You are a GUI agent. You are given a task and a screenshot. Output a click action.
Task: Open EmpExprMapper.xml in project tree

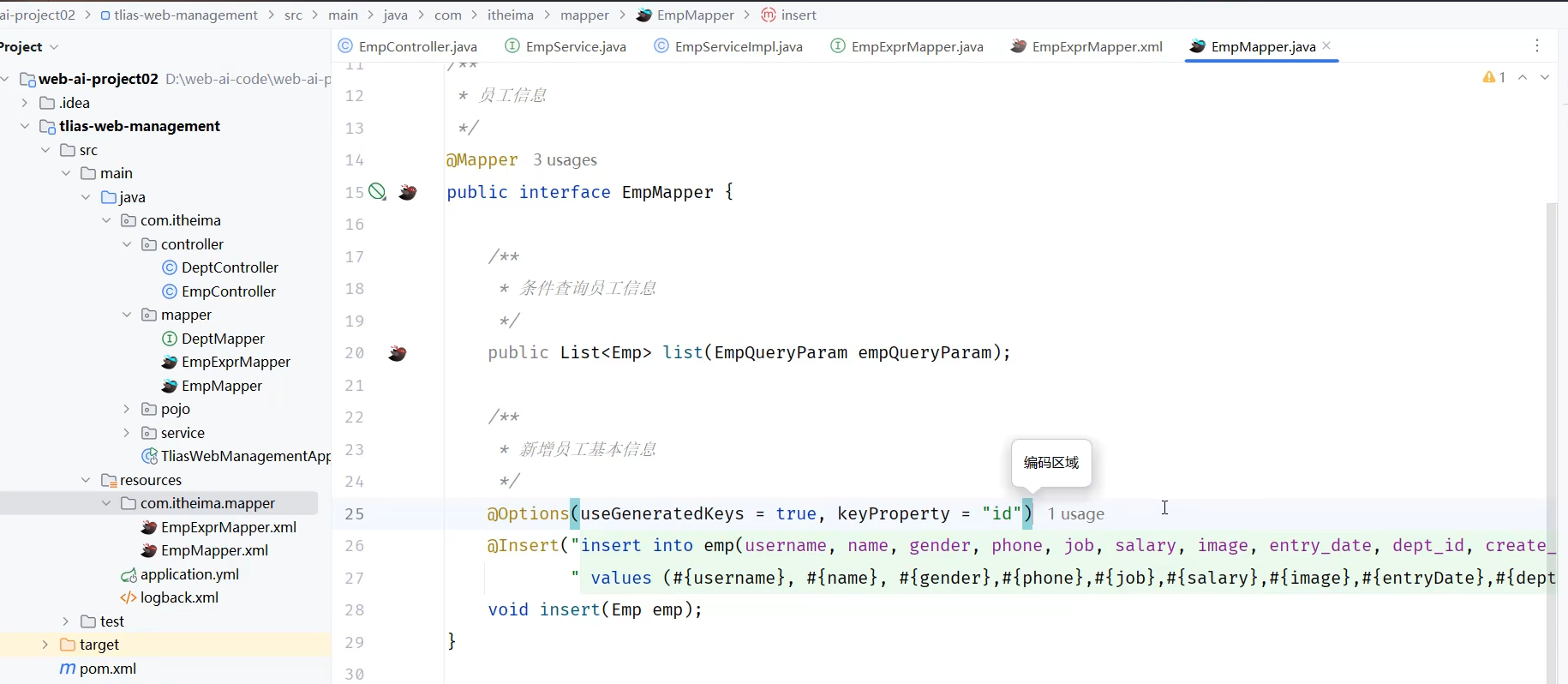[219, 527]
